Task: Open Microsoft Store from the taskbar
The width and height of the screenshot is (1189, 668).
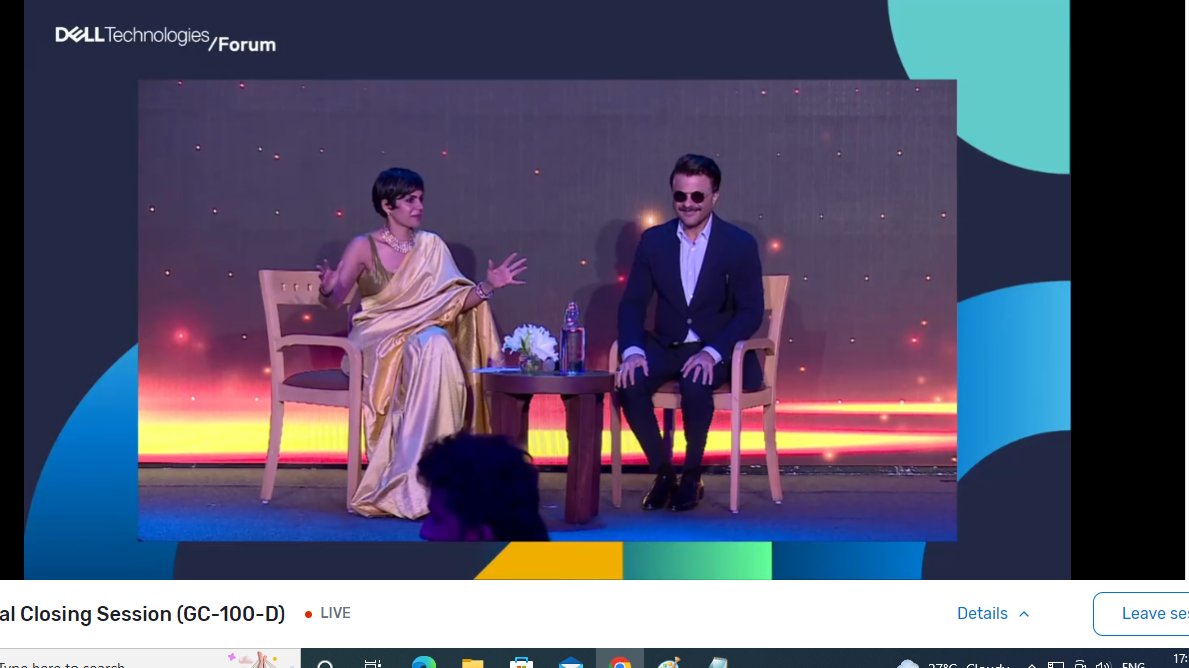Action: tap(521, 663)
